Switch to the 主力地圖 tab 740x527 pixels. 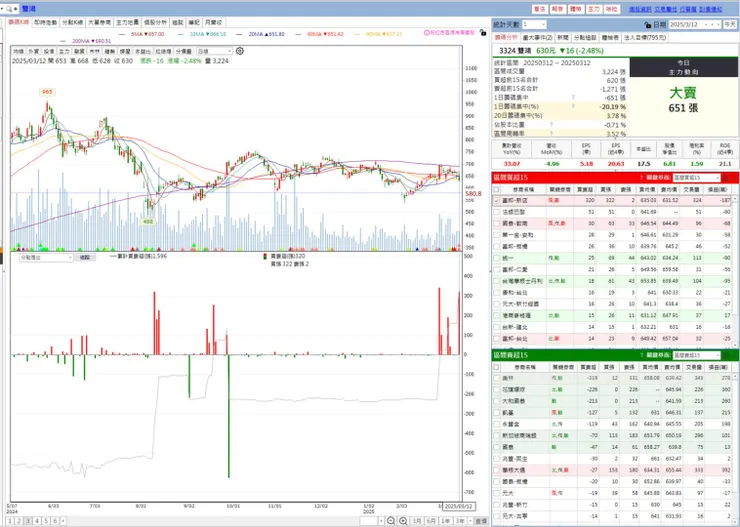(127, 23)
